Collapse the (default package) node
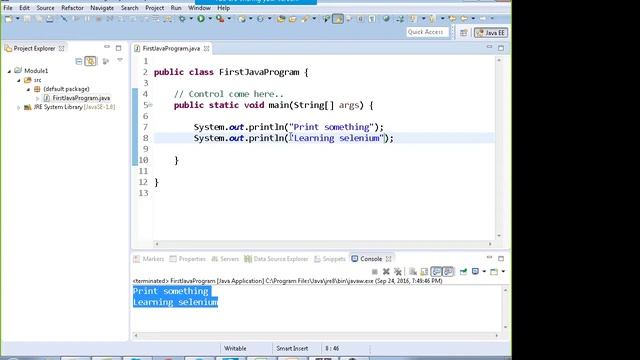Screen dimensions: 640x360 28,89
